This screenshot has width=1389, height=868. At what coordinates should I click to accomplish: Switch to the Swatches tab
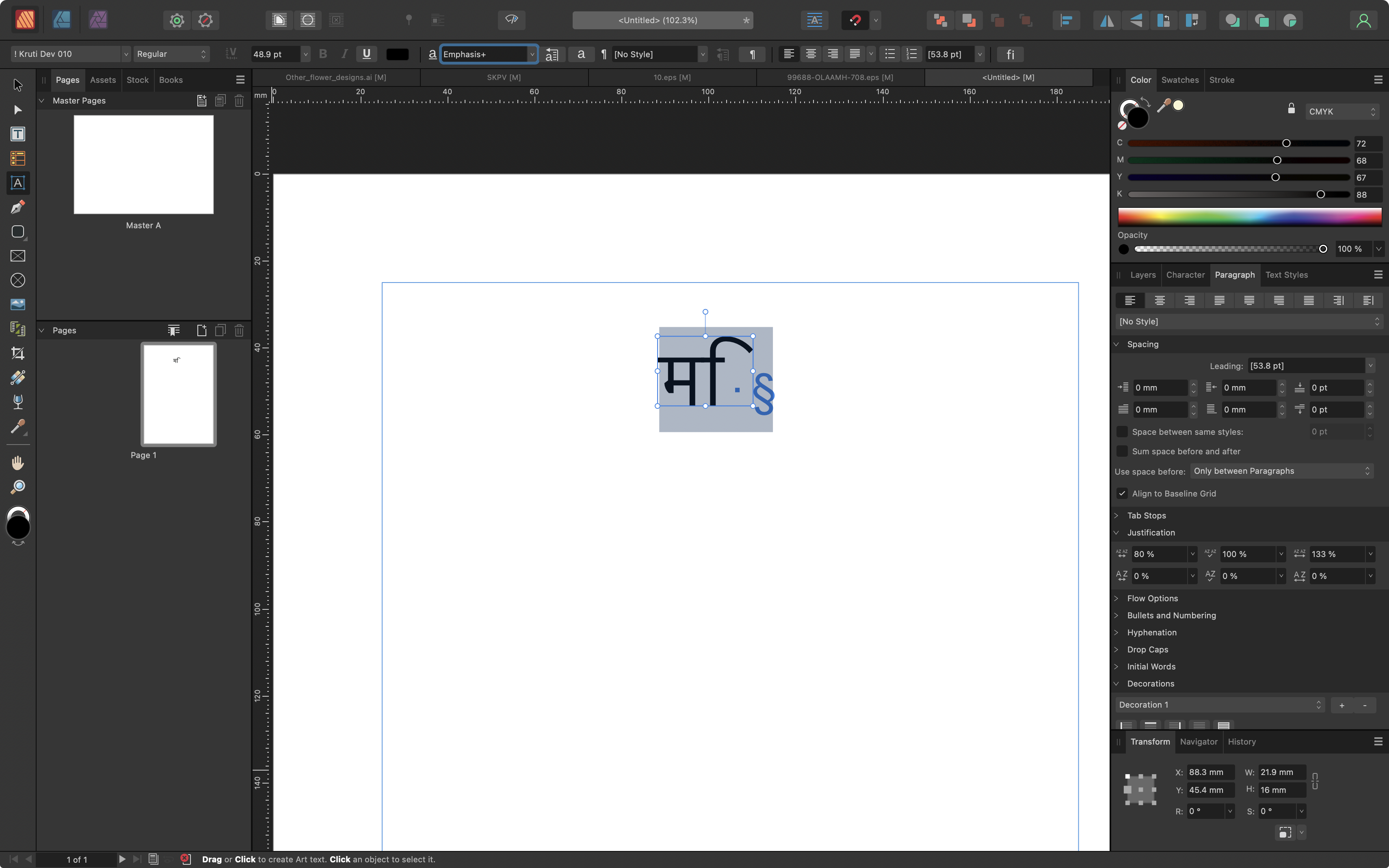point(1180,80)
